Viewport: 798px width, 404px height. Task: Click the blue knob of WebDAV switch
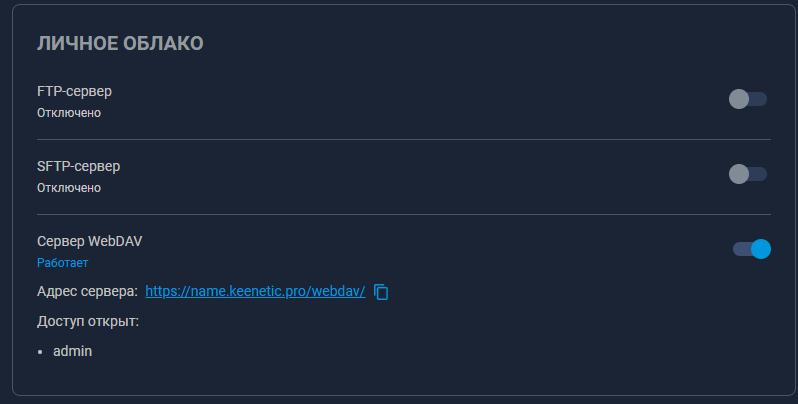(x=761, y=249)
